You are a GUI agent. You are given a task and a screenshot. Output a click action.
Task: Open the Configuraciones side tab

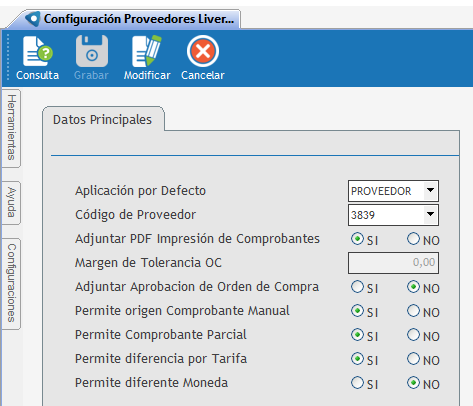pos(12,284)
